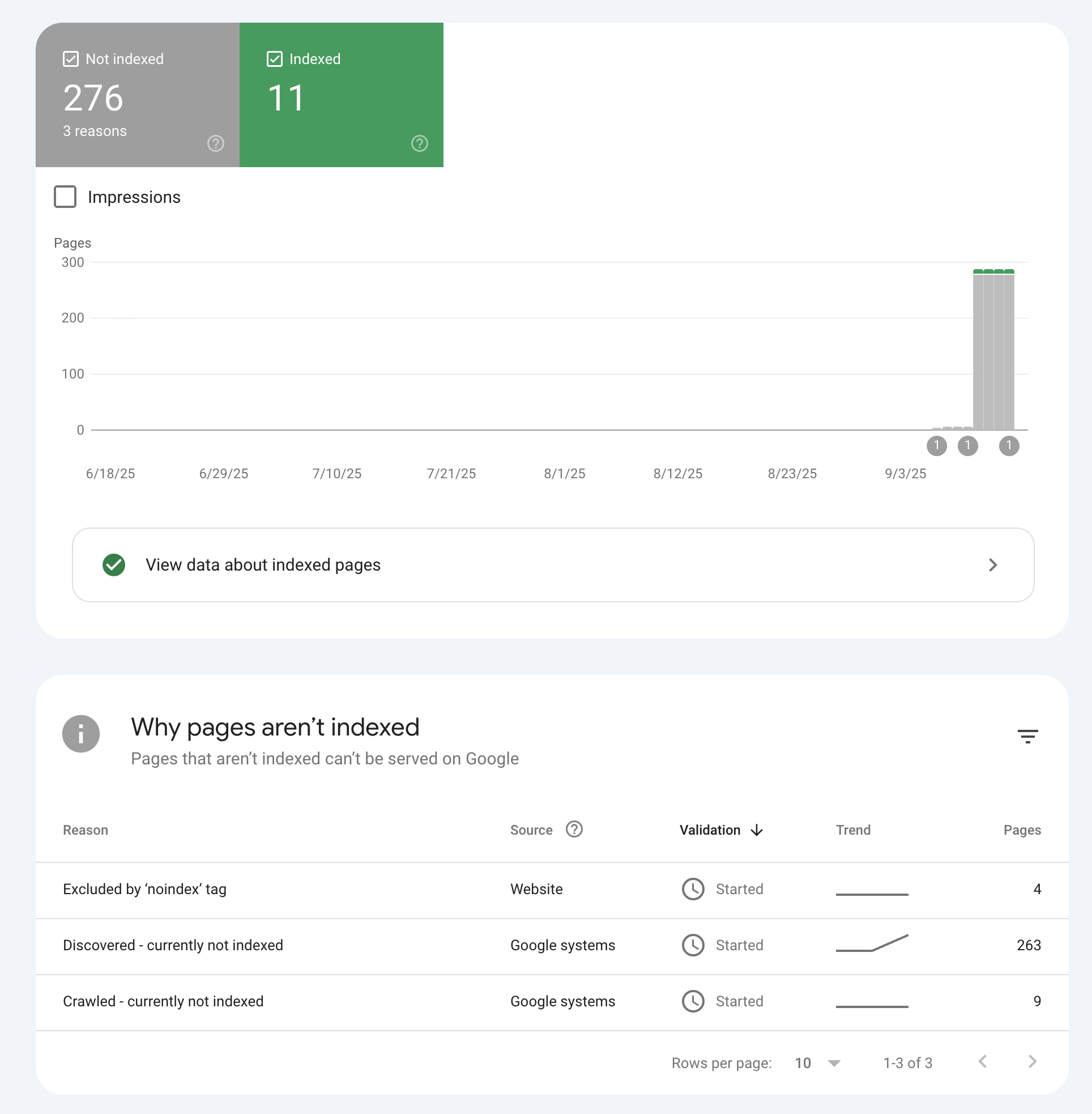1092x1114 pixels.
Task: Click the '3 reasons' text
Action: pos(95,131)
